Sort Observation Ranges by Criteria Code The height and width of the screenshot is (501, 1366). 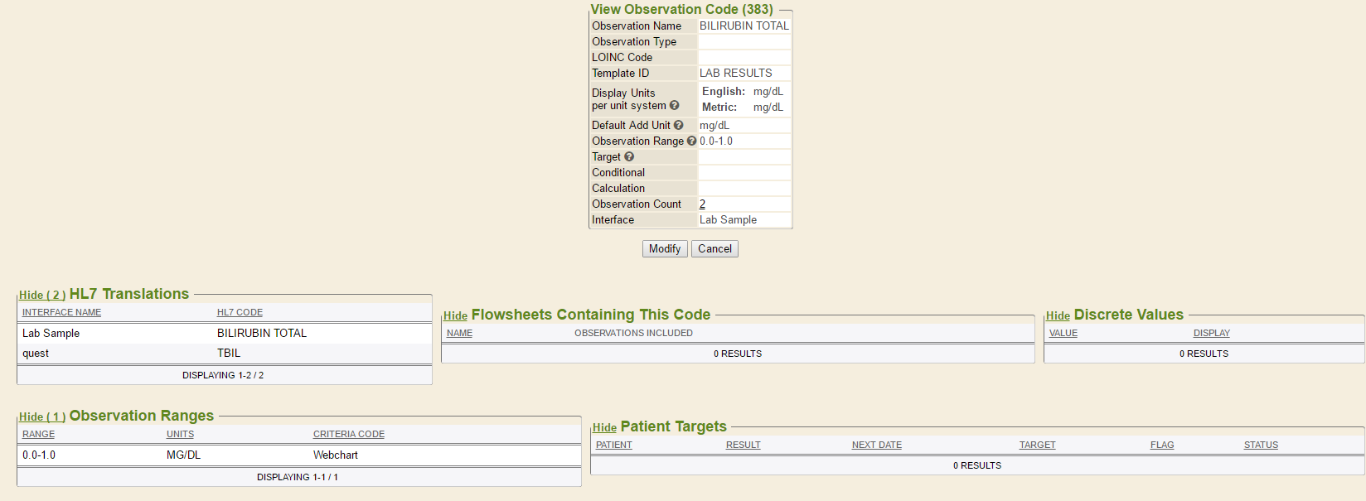pos(348,434)
